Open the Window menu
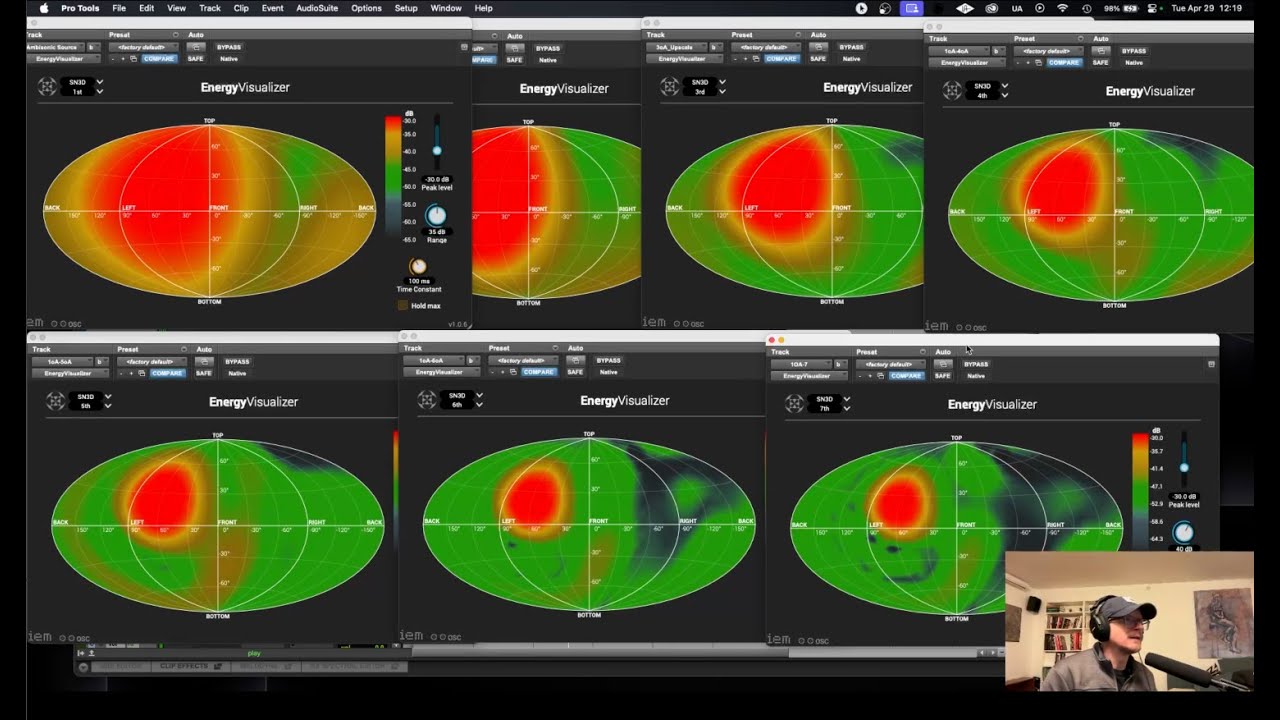The height and width of the screenshot is (720, 1280). [446, 8]
